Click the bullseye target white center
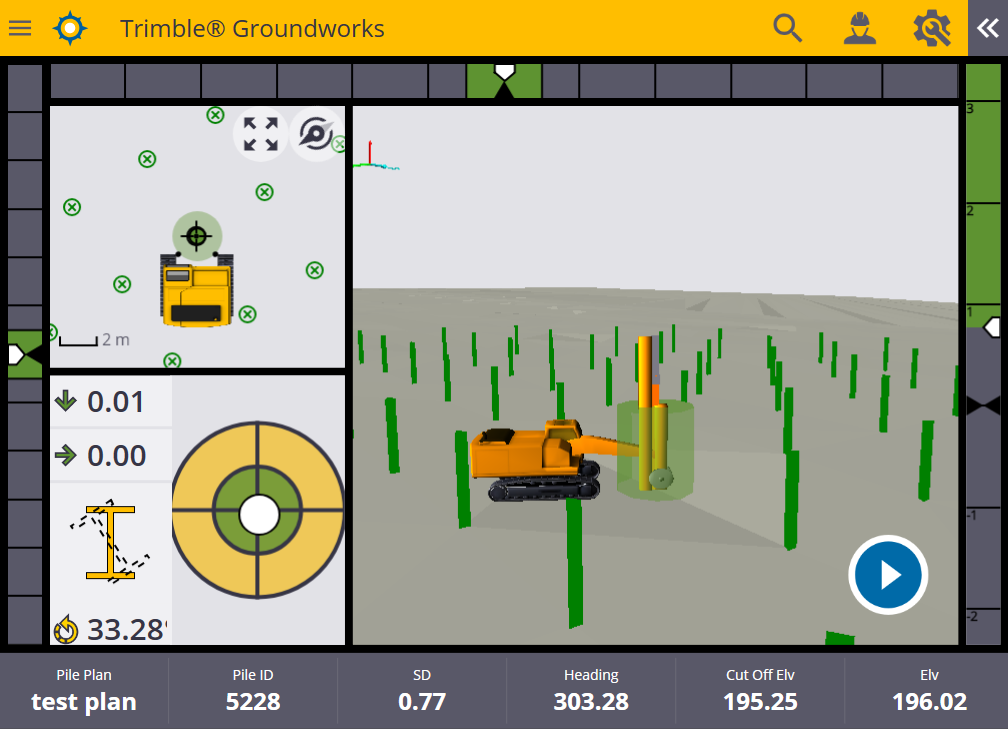1008x729 pixels. pyautogui.click(x=258, y=514)
